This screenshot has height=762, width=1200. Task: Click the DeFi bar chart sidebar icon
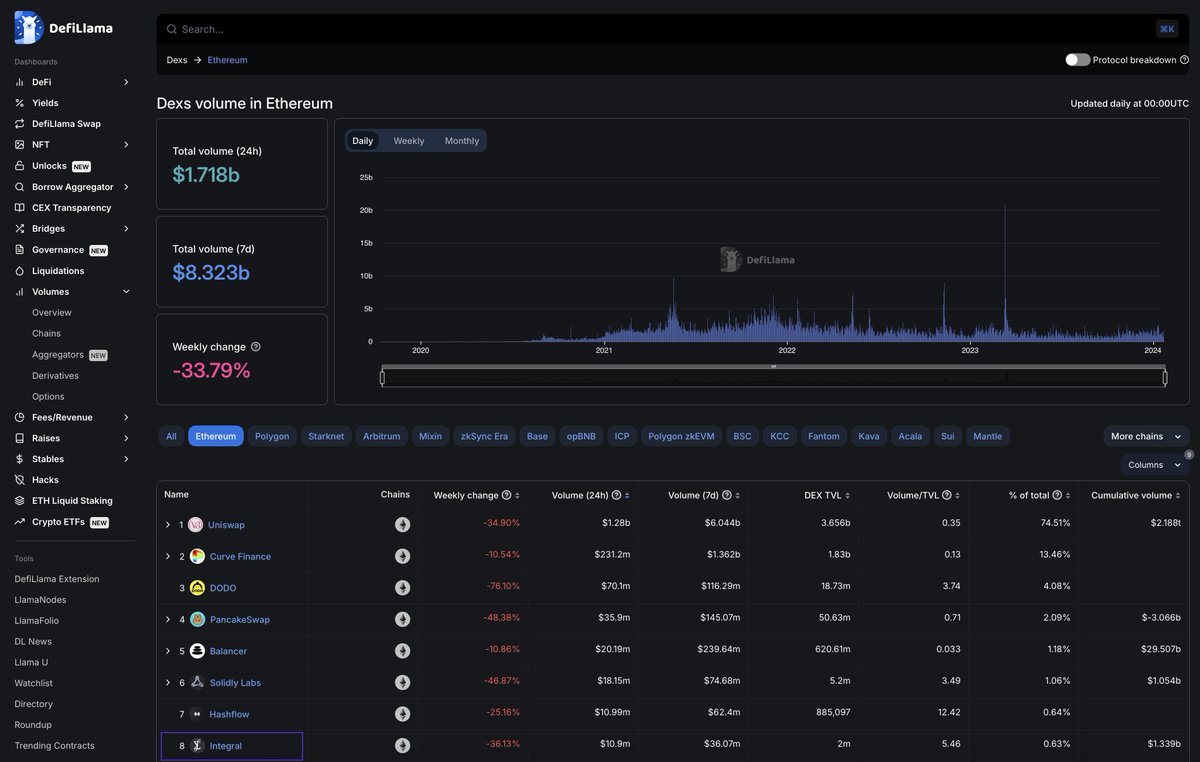tap(20, 82)
